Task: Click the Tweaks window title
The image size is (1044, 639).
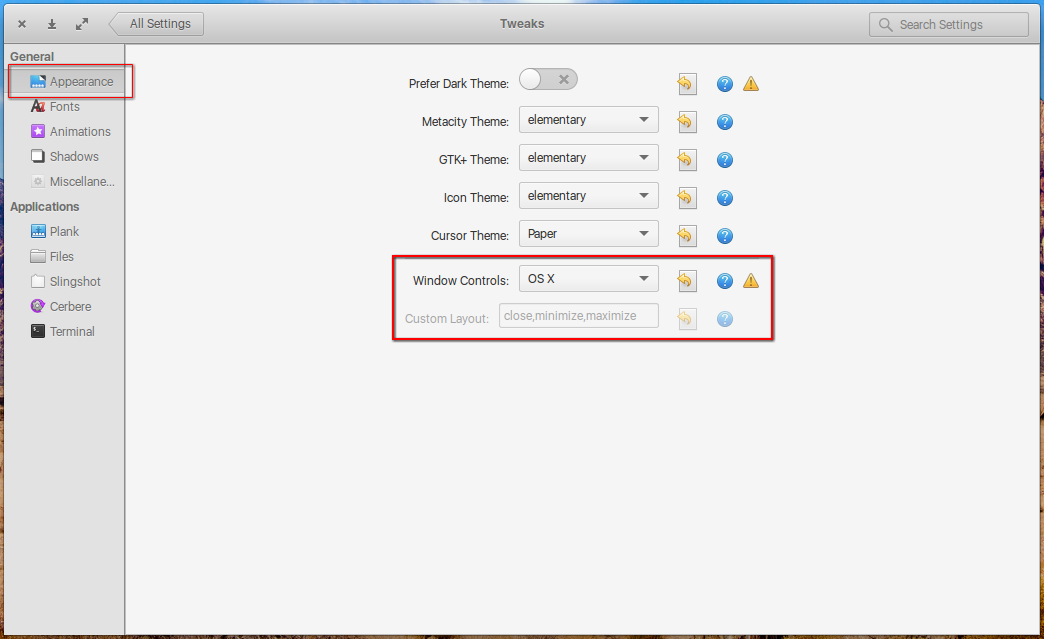Action: coord(522,24)
